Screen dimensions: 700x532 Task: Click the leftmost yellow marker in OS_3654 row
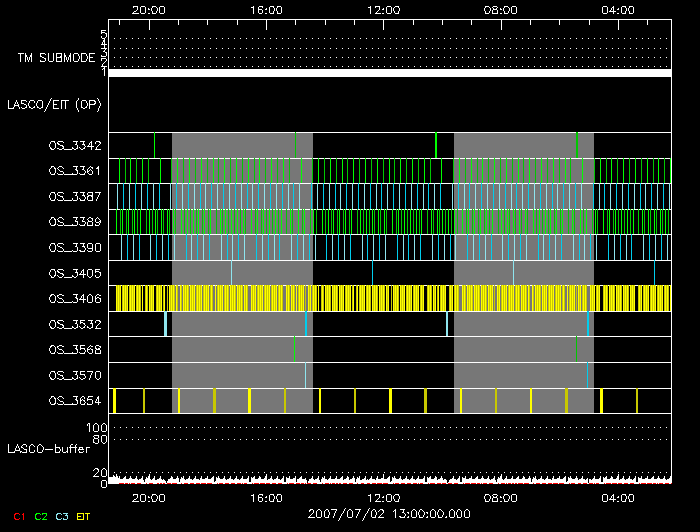tap(114, 401)
